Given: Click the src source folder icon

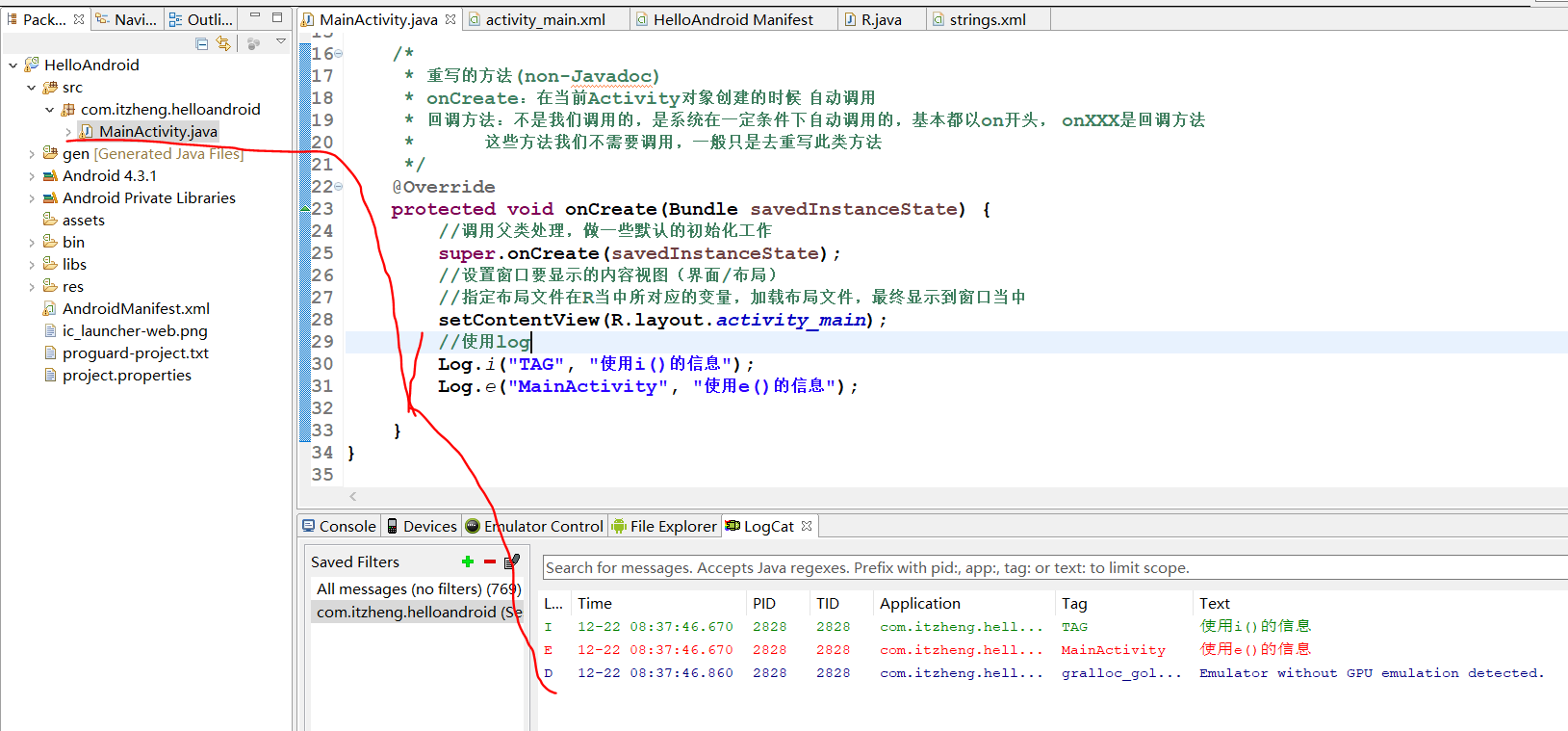Looking at the screenshot, I should pos(50,88).
